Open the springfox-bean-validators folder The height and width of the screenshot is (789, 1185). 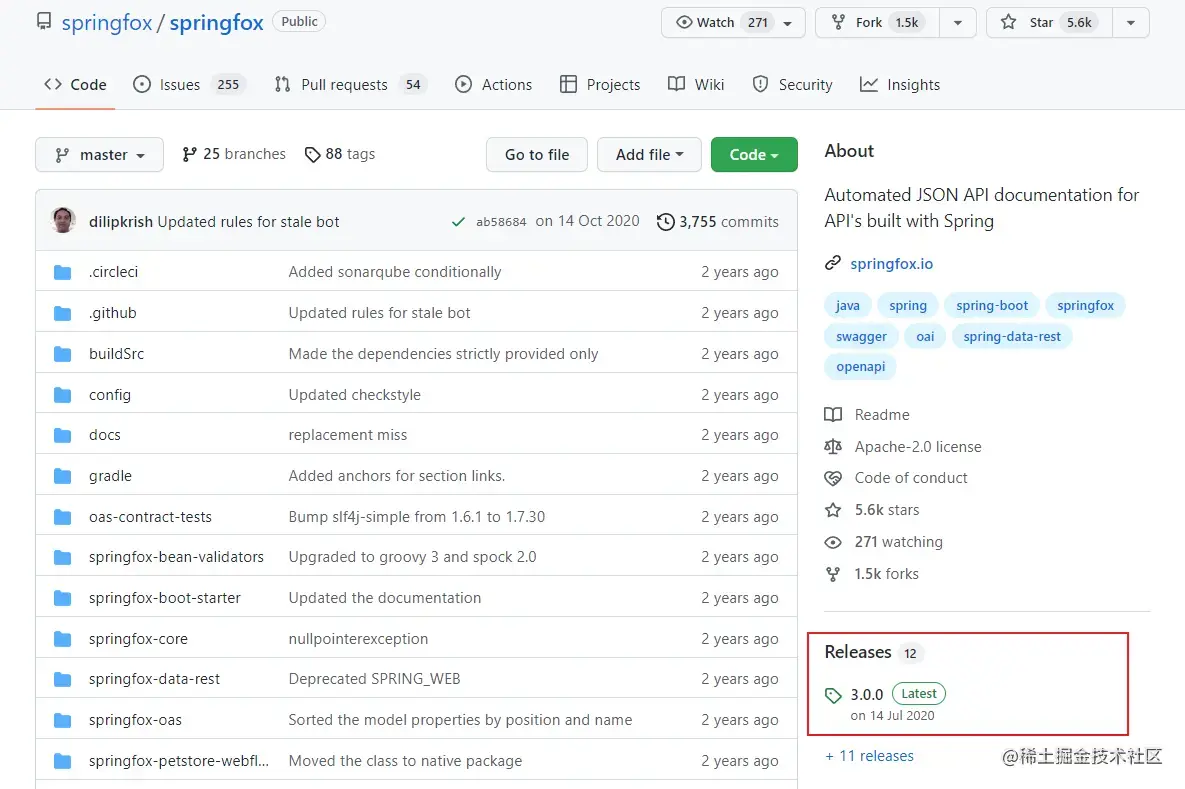point(176,557)
